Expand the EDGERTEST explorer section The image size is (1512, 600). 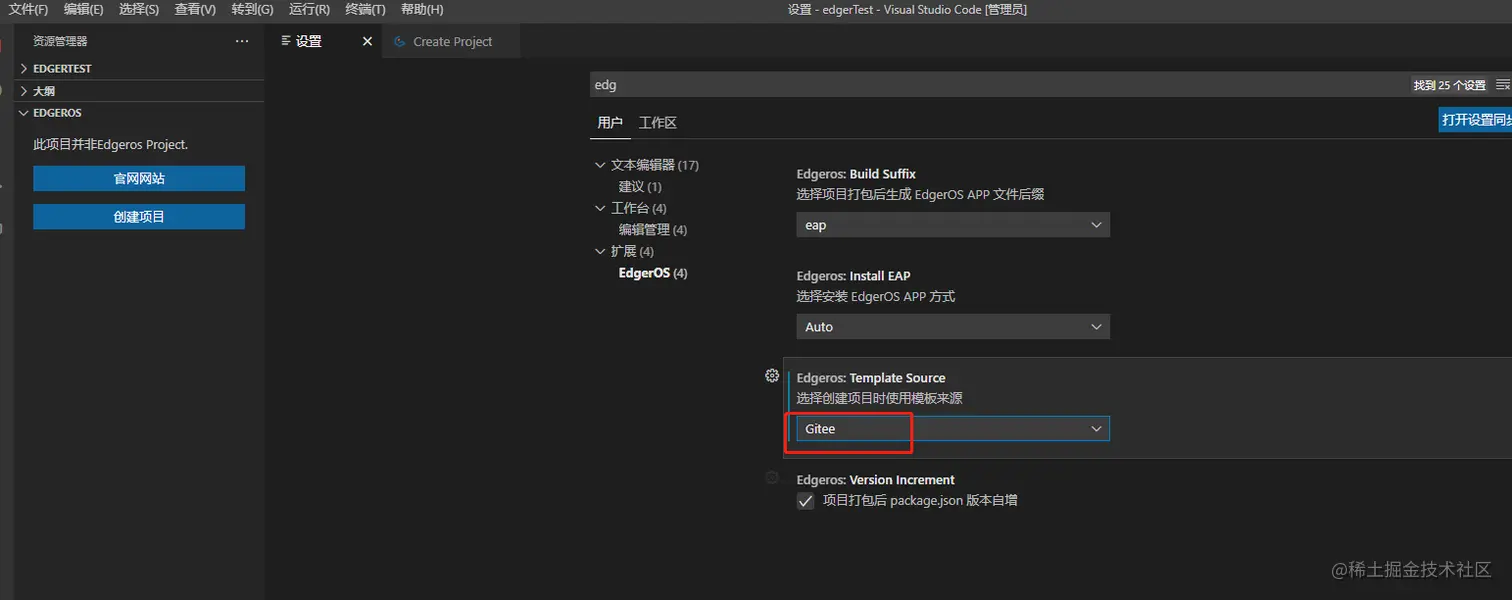point(140,69)
